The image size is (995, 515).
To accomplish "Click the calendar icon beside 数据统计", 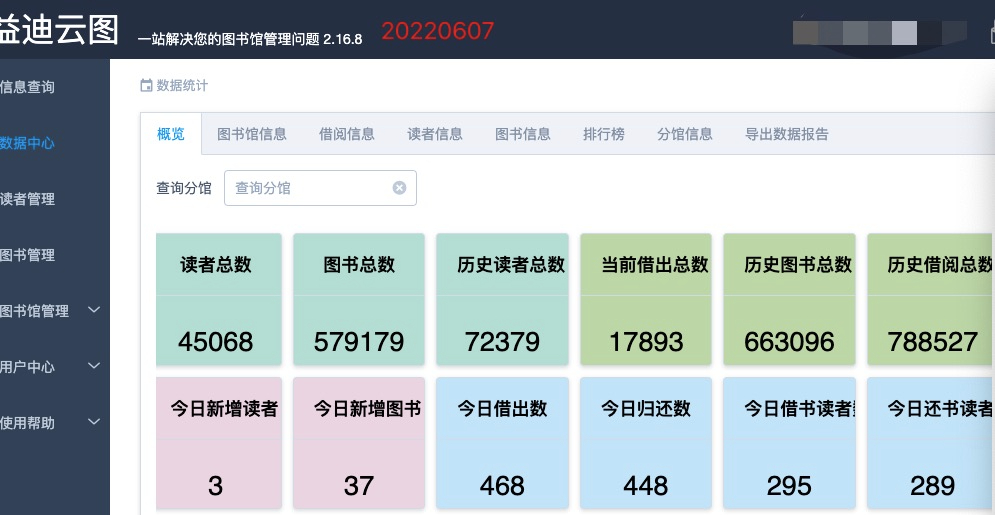I will point(146,86).
